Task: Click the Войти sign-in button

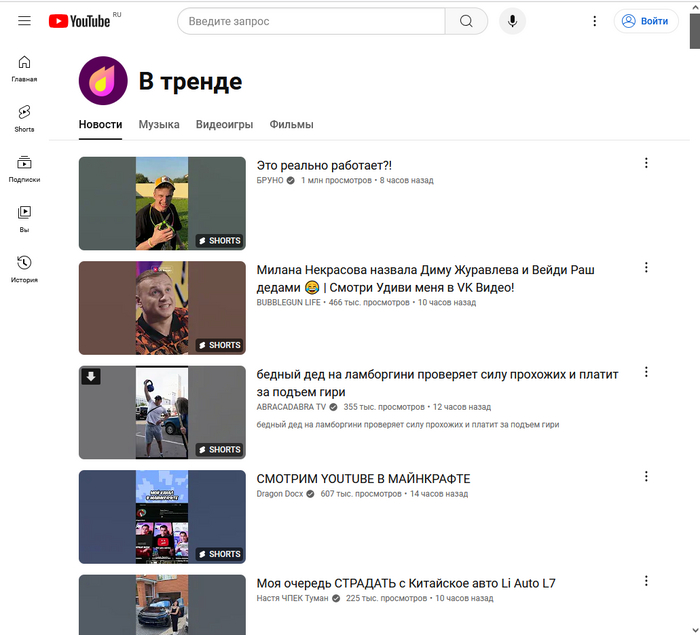Action: [x=646, y=21]
